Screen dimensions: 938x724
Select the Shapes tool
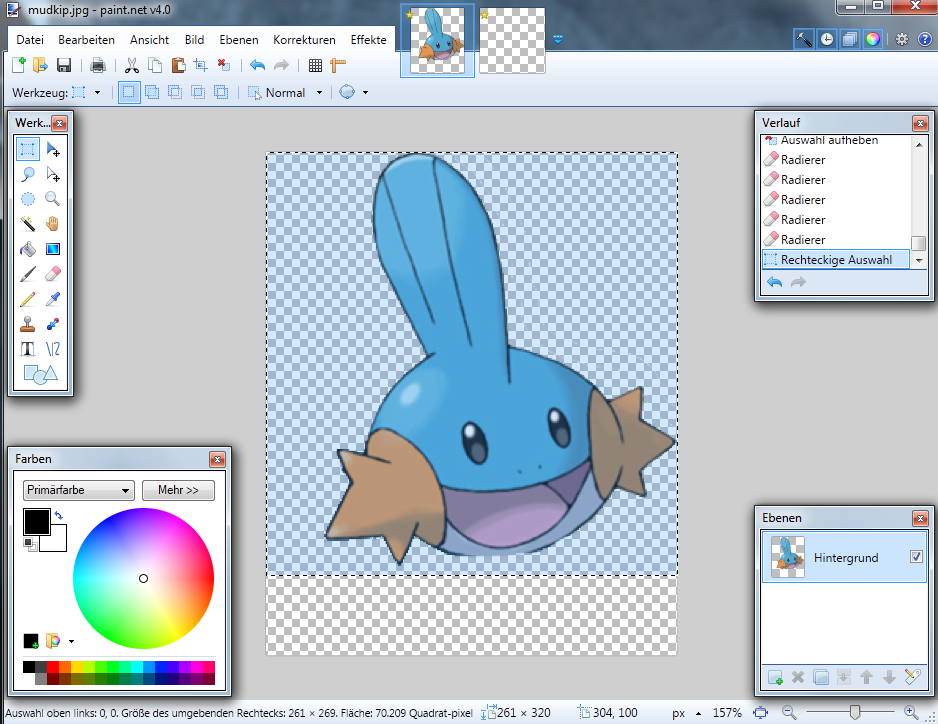[40, 374]
